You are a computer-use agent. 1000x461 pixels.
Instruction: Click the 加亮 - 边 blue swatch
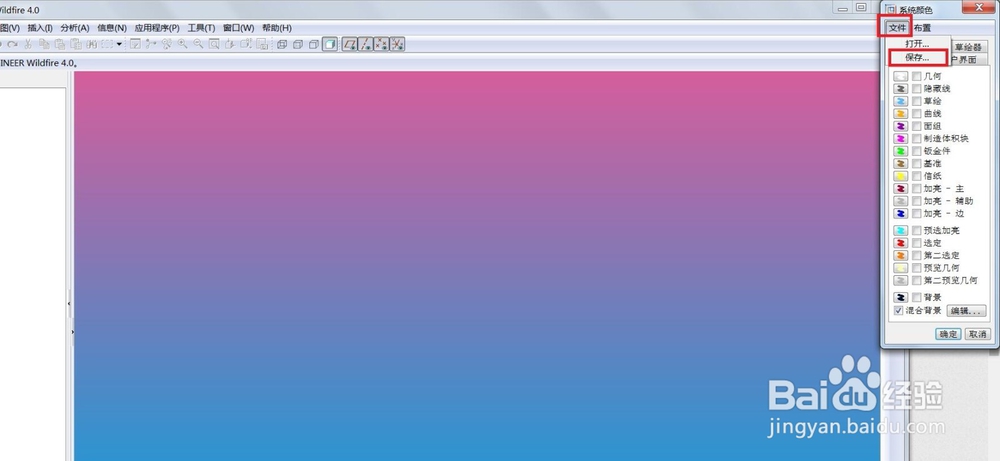pyautogui.click(x=901, y=214)
